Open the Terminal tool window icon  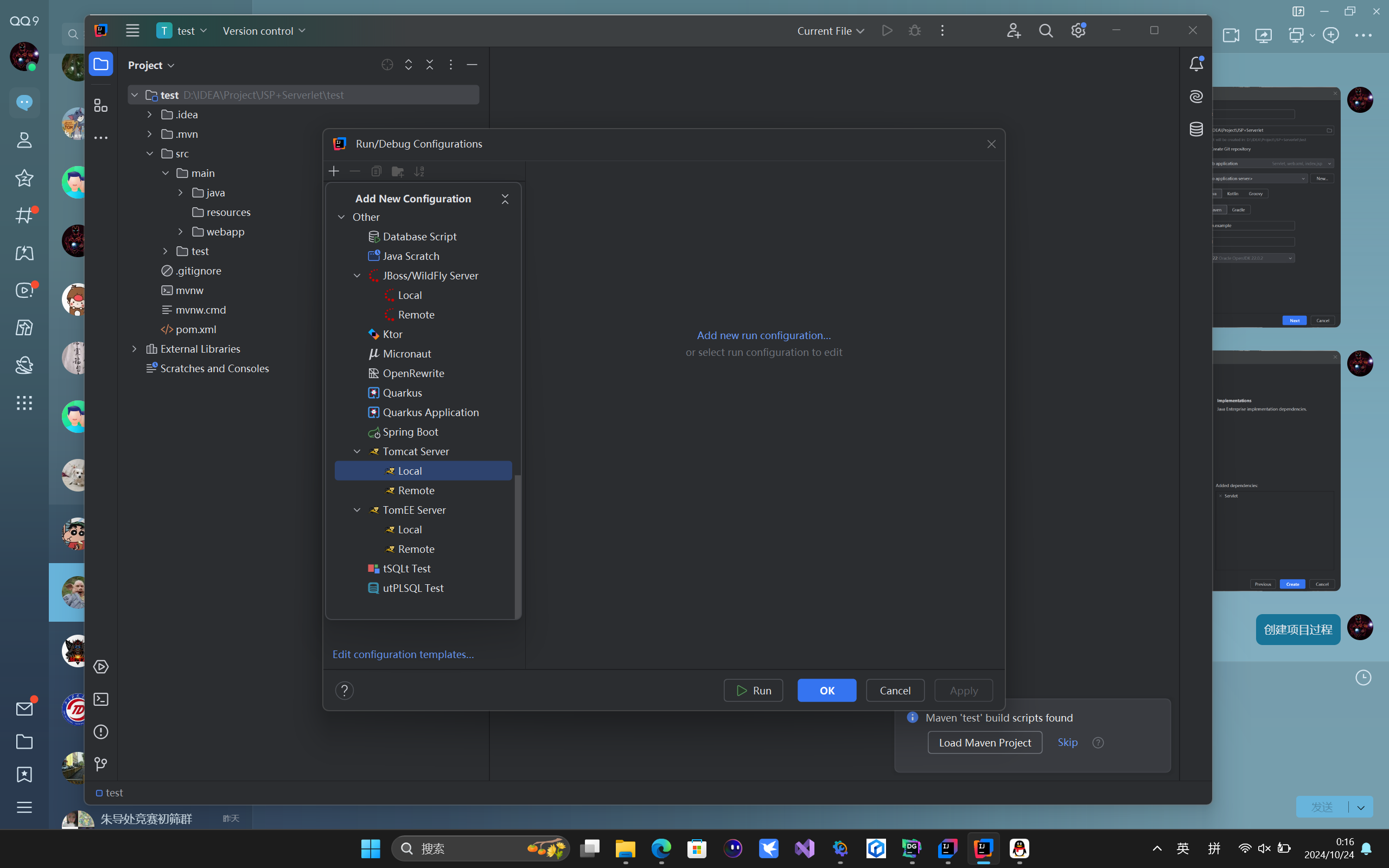coord(100,699)
